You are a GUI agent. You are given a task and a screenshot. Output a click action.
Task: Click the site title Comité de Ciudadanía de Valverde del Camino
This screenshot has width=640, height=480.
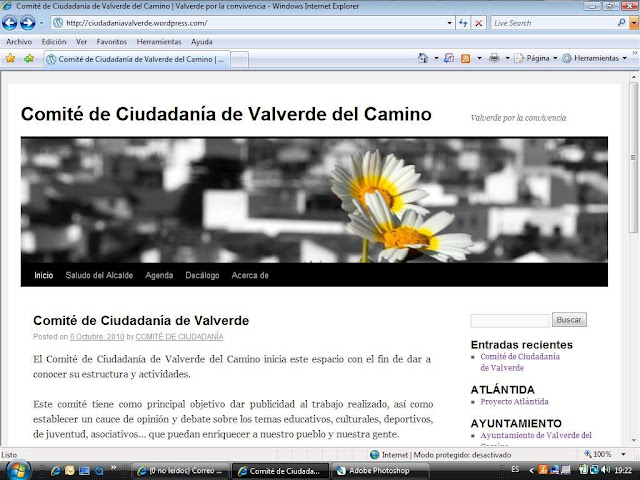[x=226, y=114]
